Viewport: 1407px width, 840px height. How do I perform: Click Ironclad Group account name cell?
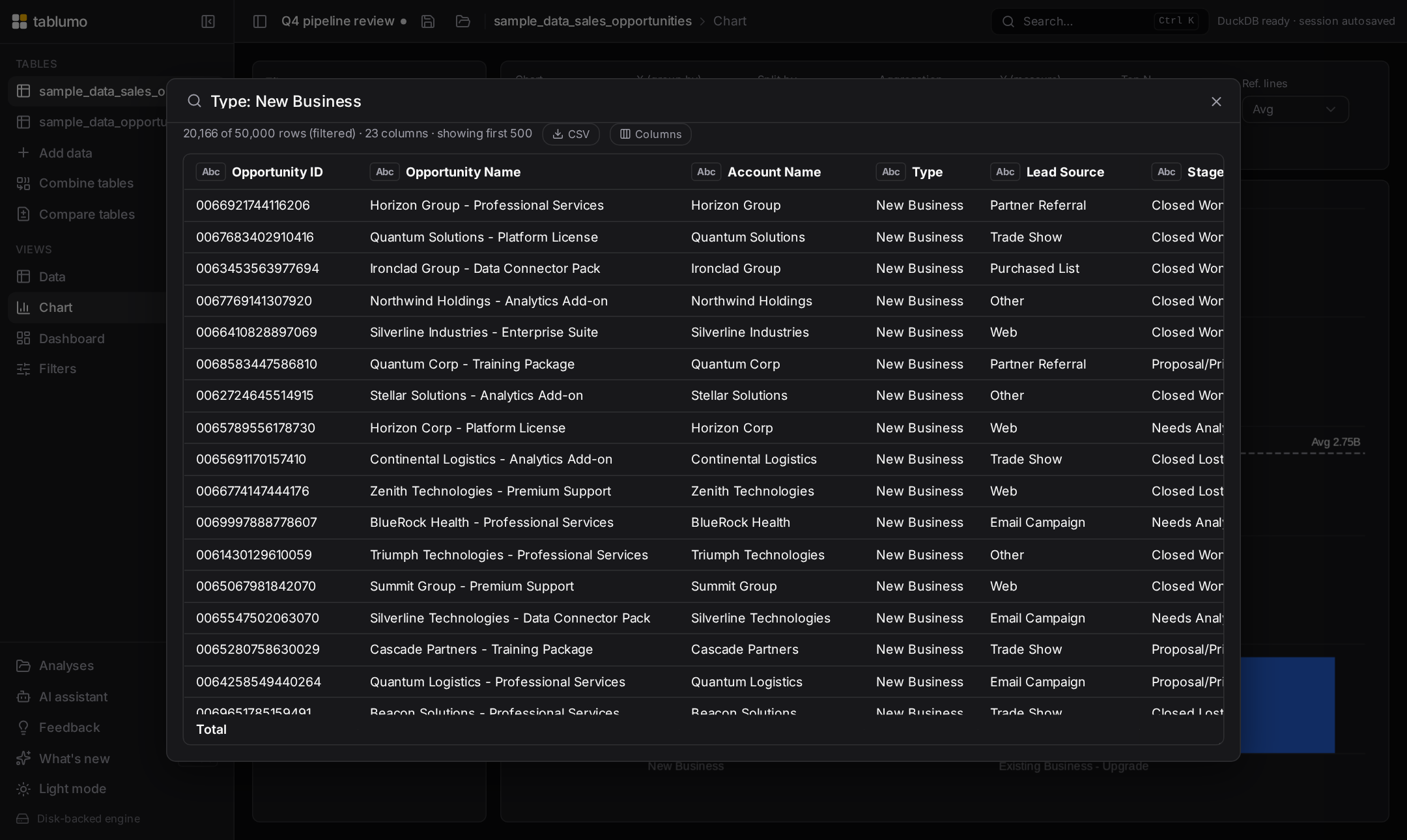735,268
